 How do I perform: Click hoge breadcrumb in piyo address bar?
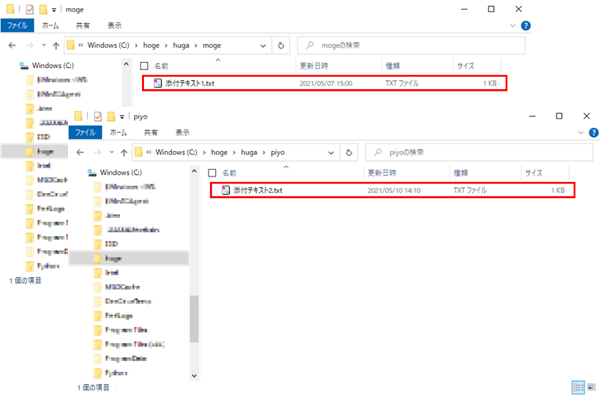tap(219, 152)
